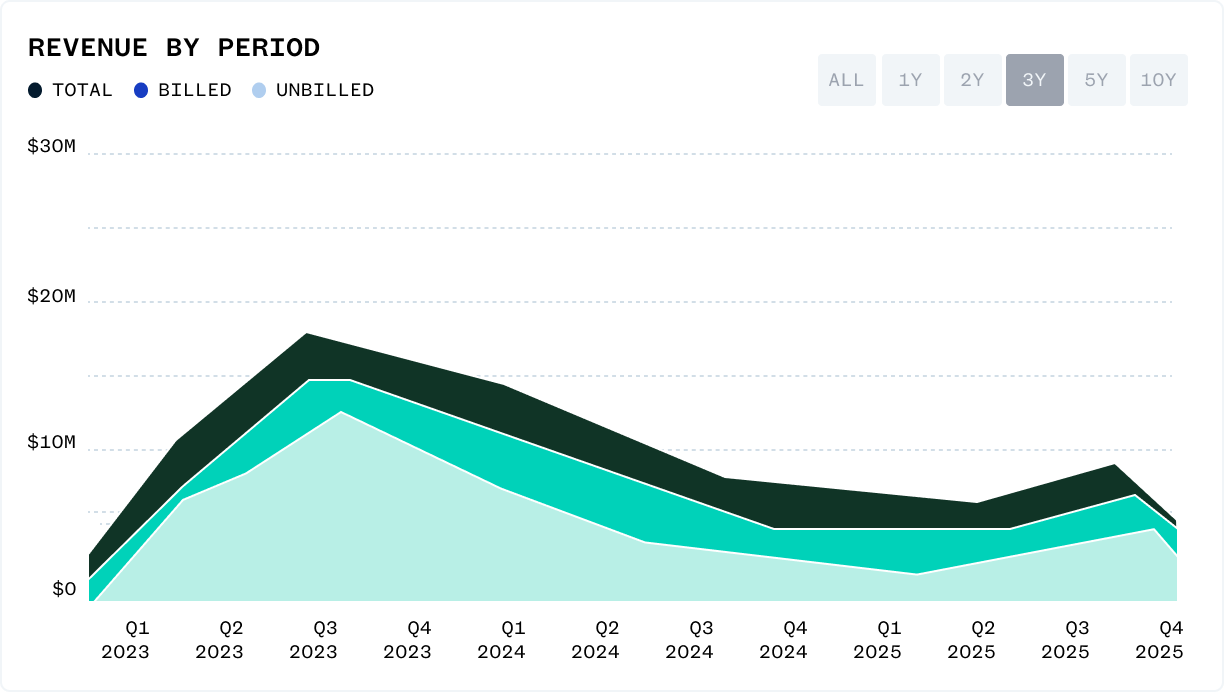Toggle the UNBILLED series legend dot
This screenshot has height=692, width=1224.
click(259, 90)
